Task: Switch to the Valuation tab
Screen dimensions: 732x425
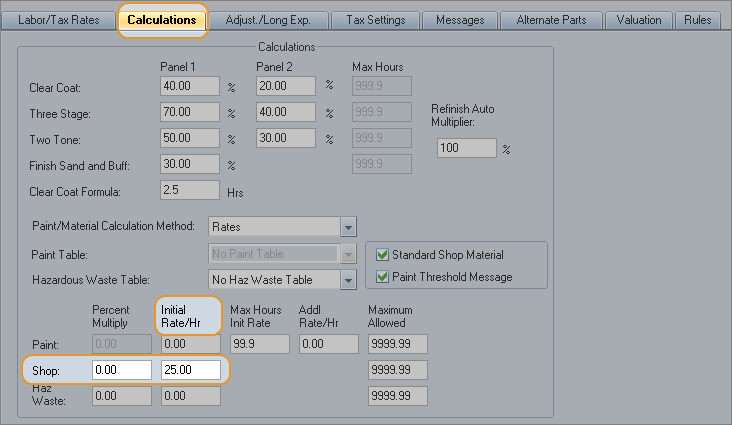Action: pyautogui.click(x=639, y=20)
